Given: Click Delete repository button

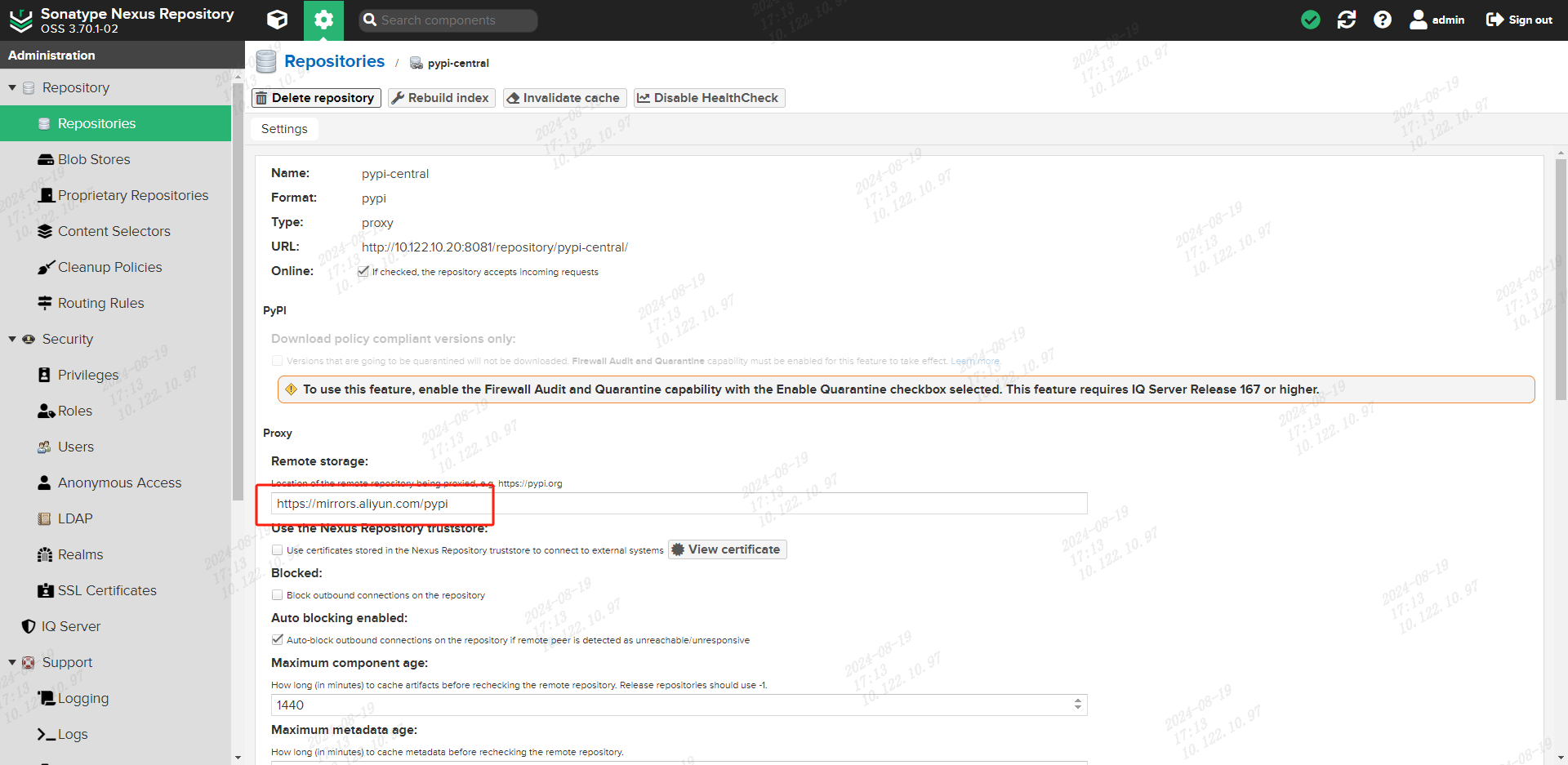Looking at the screenshot, I should click(x=316, y=98).
